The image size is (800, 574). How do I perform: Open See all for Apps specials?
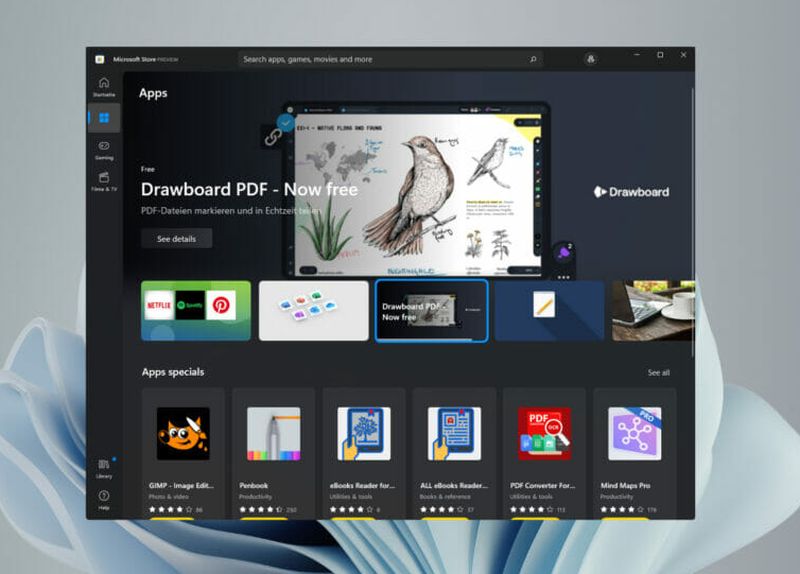tap(659, 372)
